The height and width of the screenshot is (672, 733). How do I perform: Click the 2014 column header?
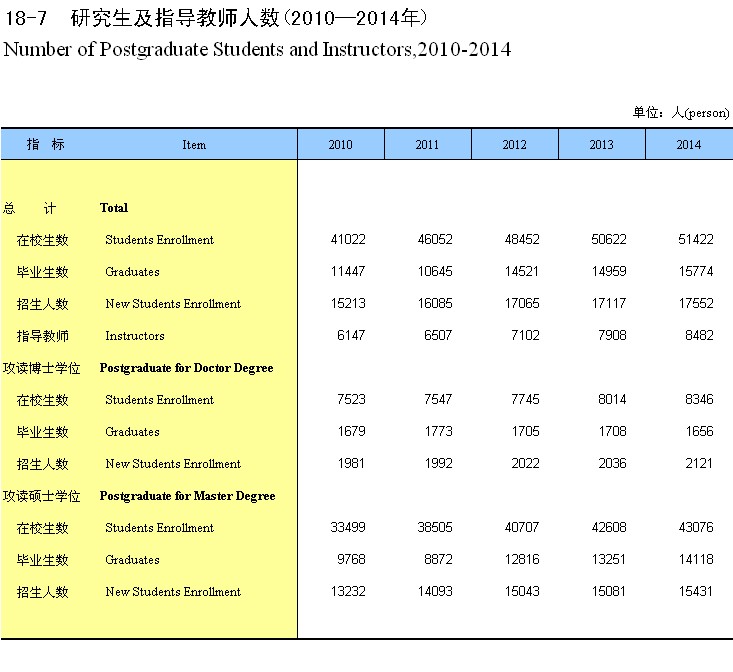(x=688, y=145)
